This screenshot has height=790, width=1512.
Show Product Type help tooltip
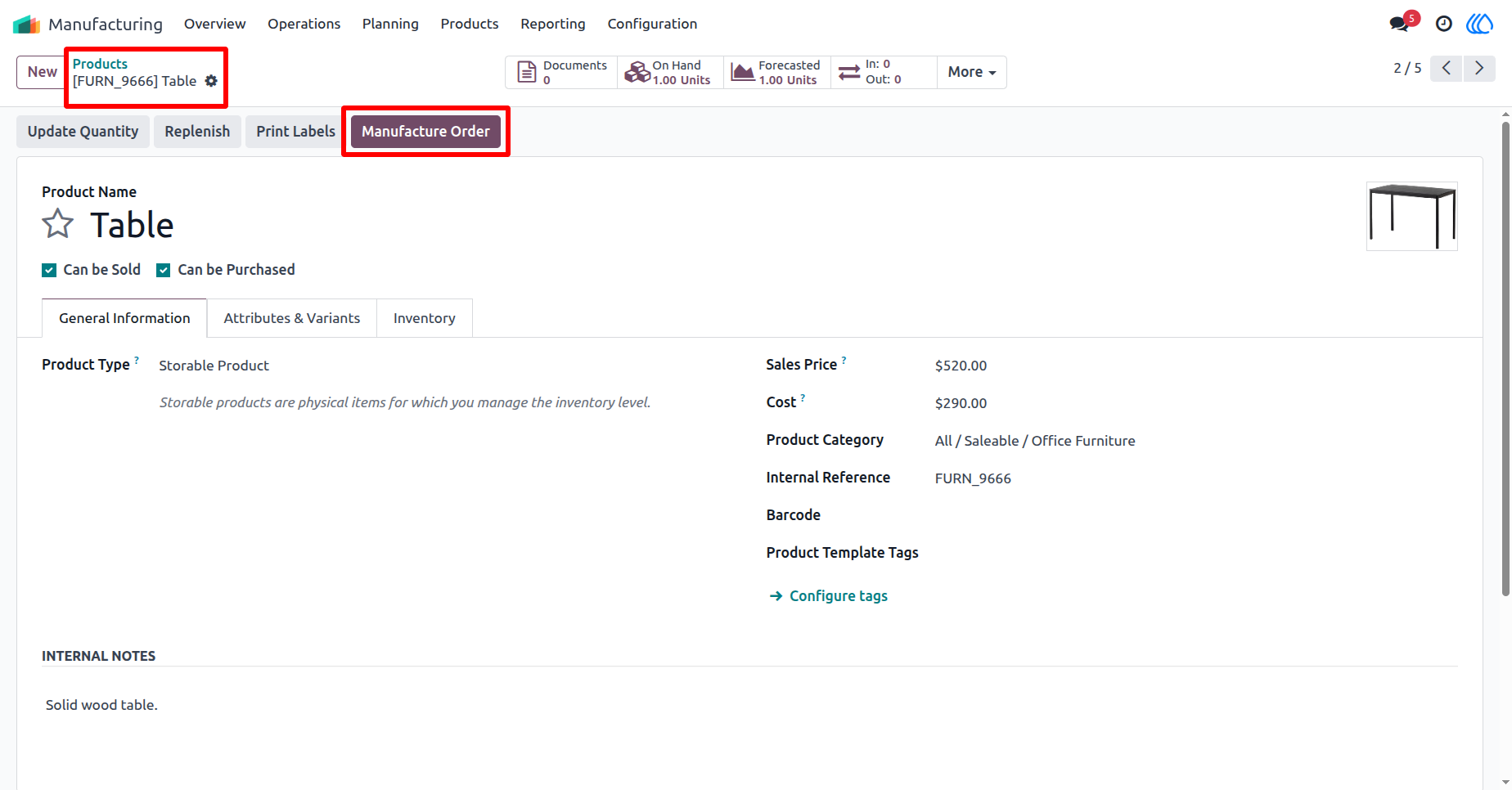[x=137, y=360]
